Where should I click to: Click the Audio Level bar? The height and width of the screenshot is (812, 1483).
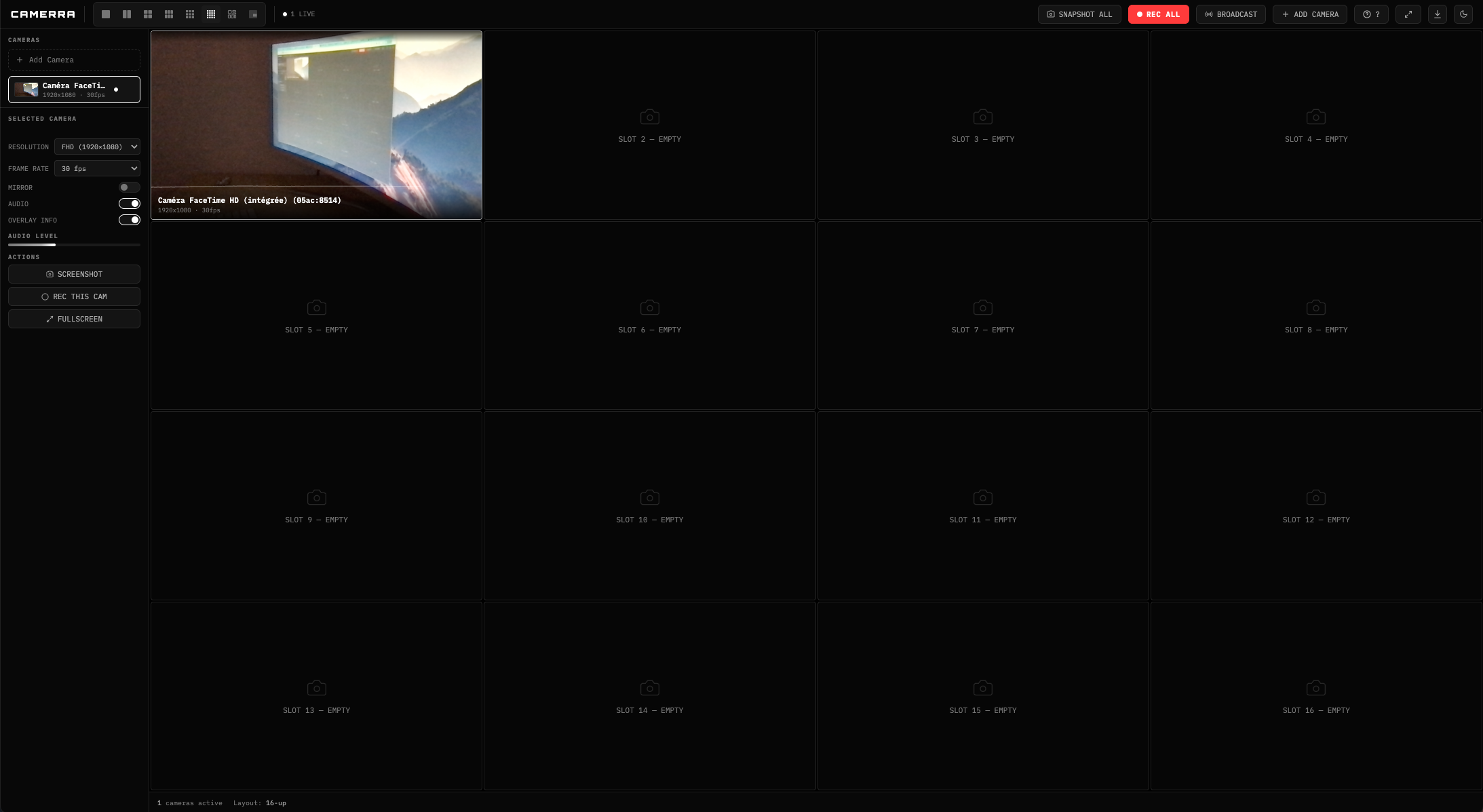pos(74,245)
